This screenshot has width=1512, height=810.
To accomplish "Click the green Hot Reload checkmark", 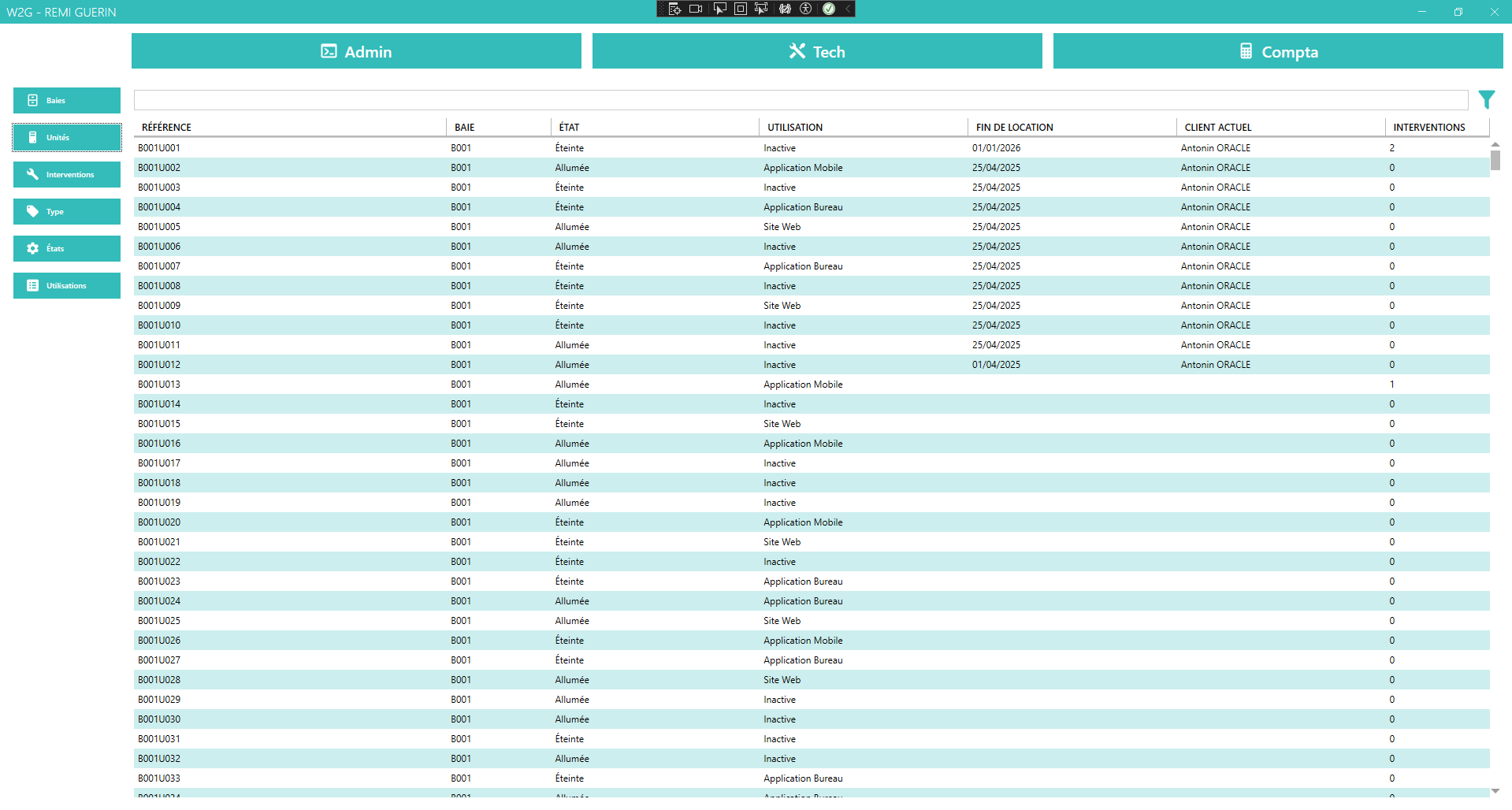I will [x=829, y=9].
